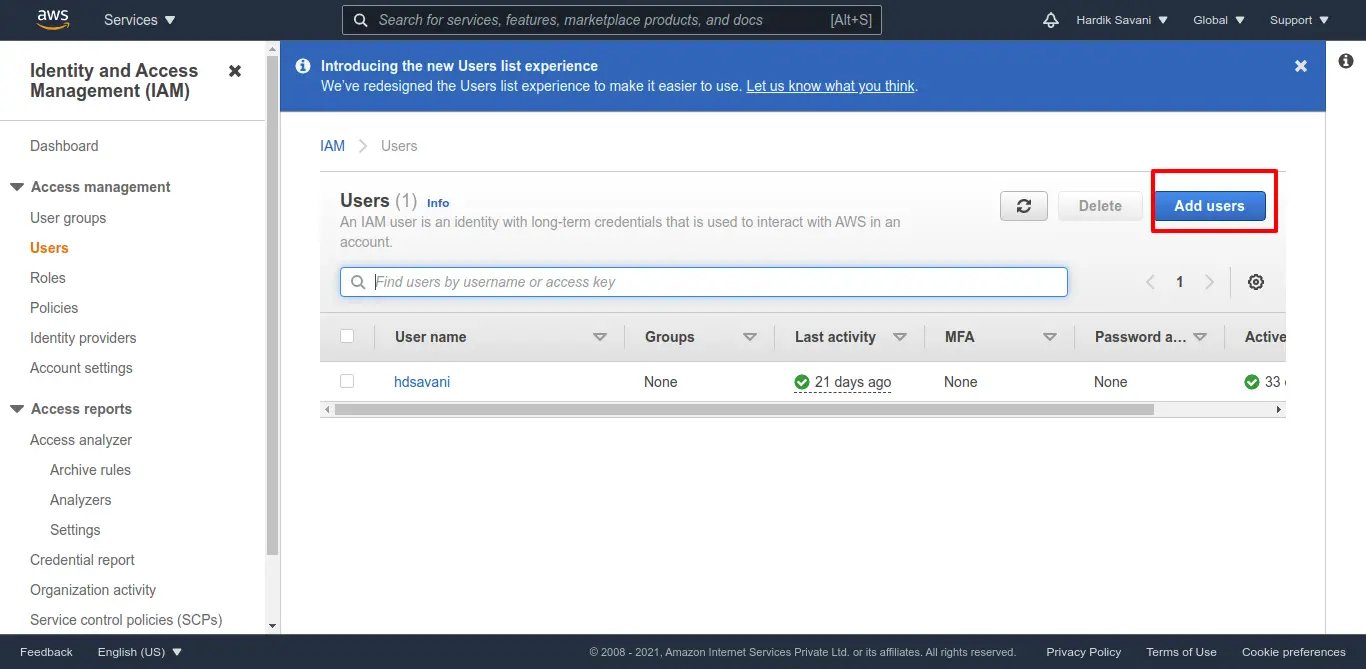This screenshot has height=669, width=1366.
Task: Expand the Hardik Savani account menu
Action: click(1121, 20)
